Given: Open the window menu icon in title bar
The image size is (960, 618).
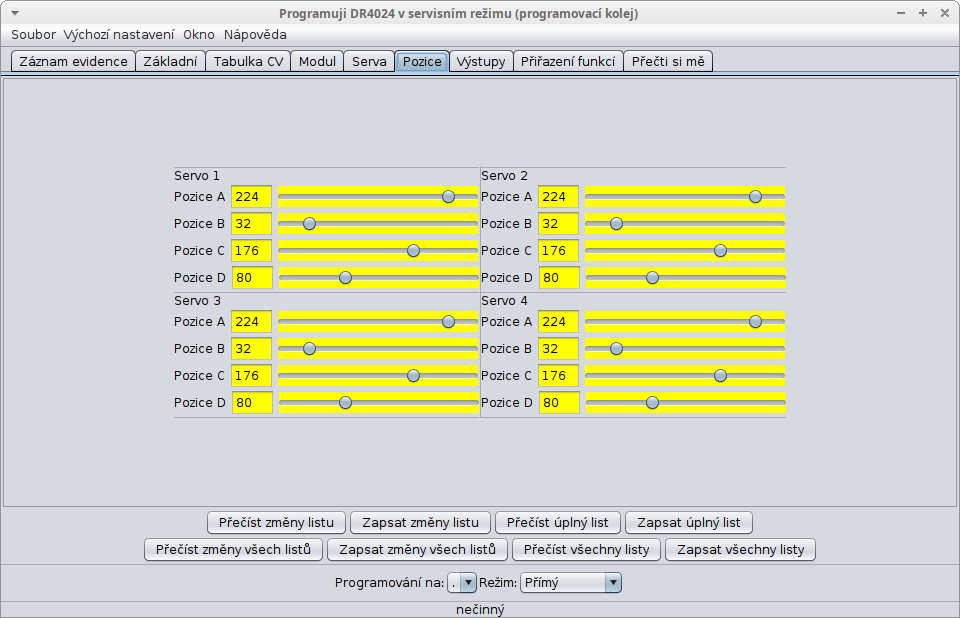Looking at the screenshot, I should pyautogui.click(x=14, y=14).
